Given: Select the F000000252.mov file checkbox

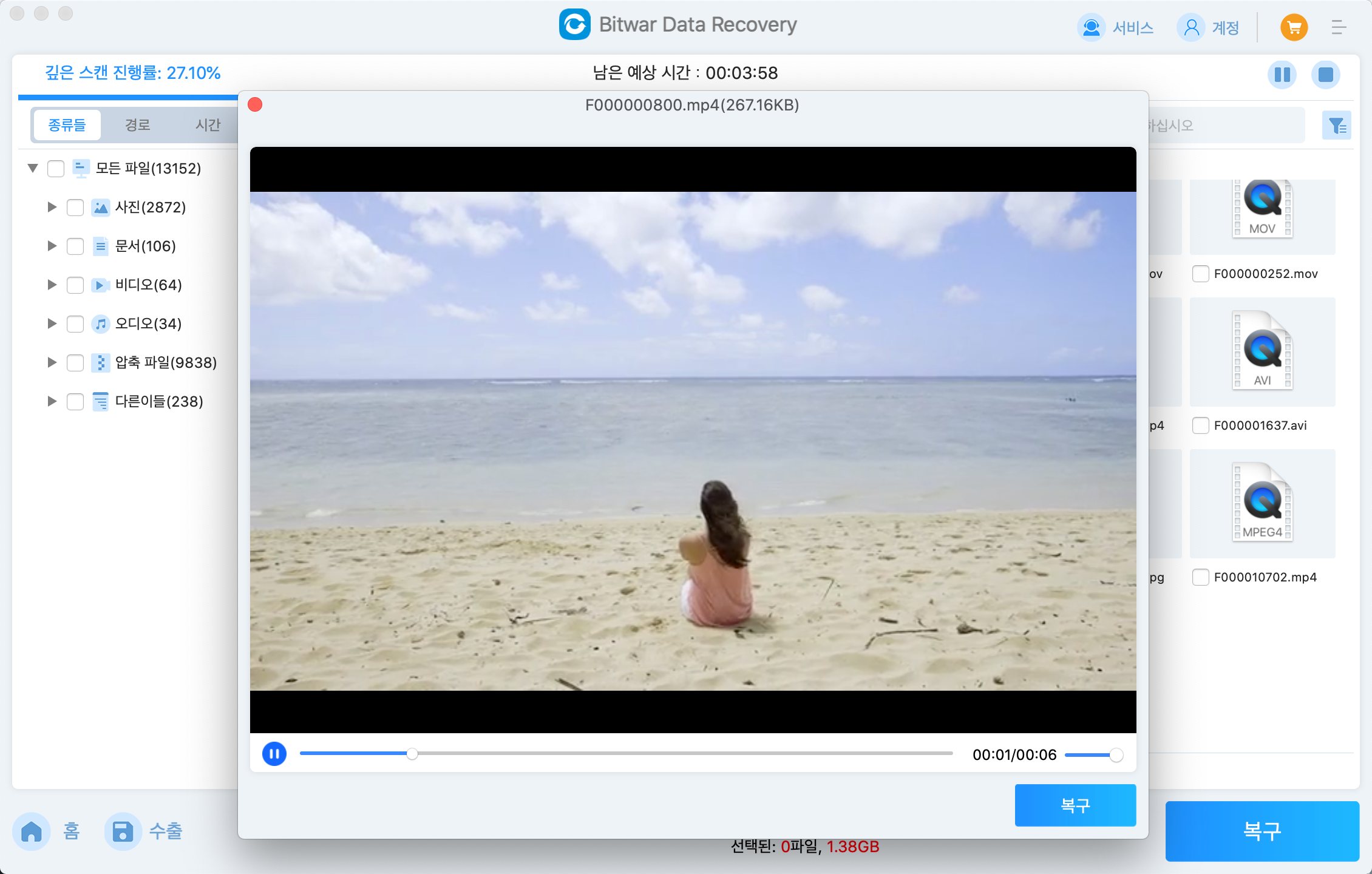Looking at the screenshot, I should (x=1200, y=274).
